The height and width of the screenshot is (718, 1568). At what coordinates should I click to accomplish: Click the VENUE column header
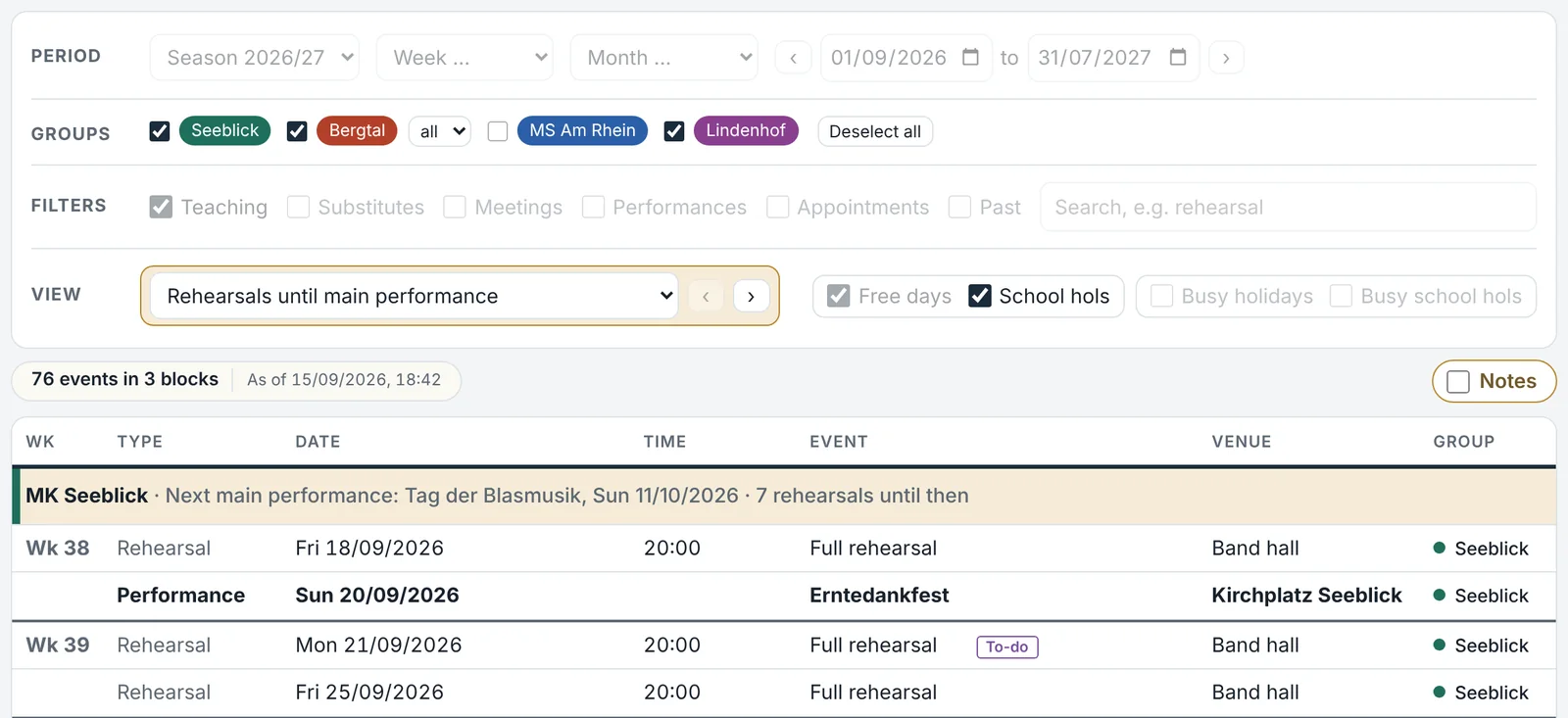1242,442
